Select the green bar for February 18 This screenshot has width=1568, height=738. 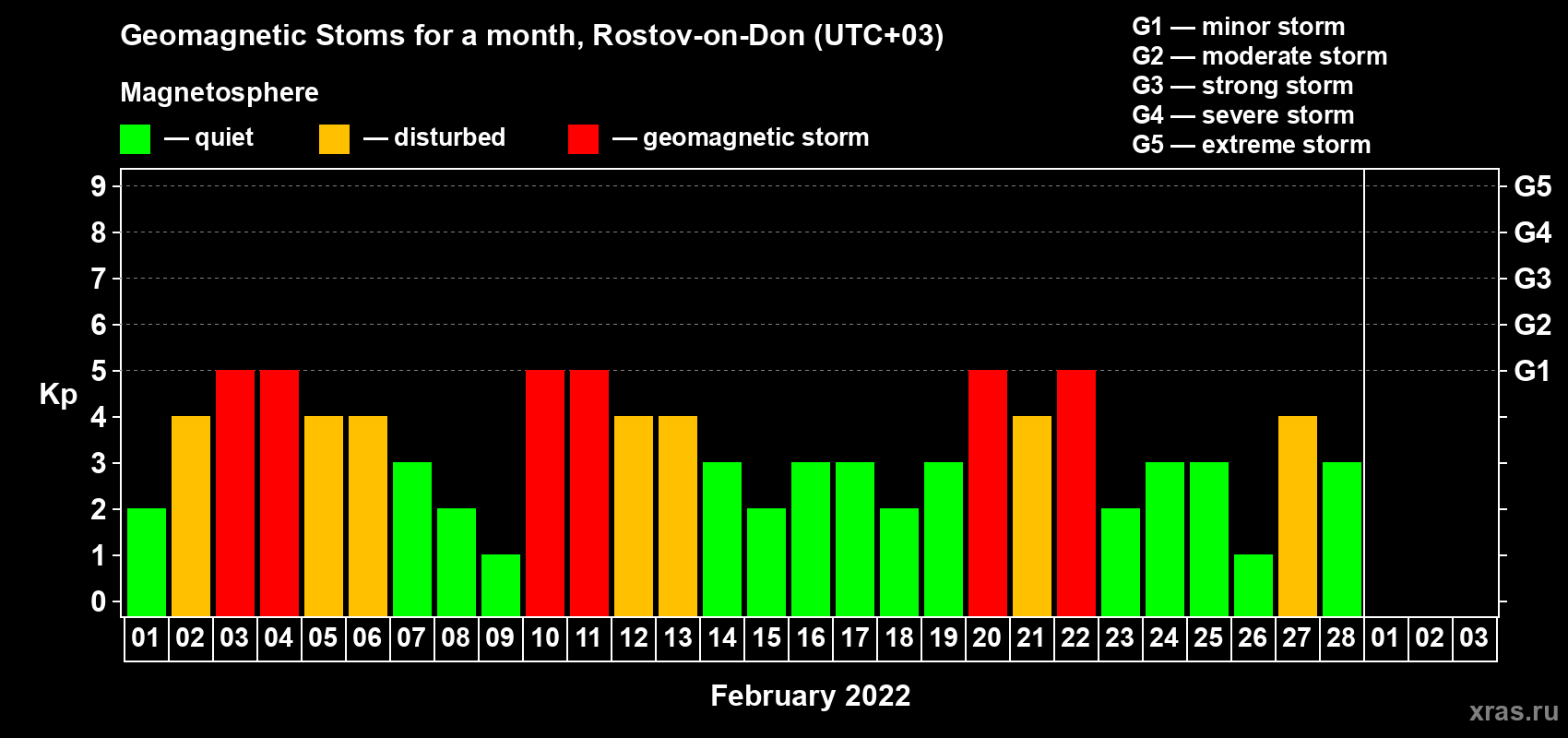899,562
